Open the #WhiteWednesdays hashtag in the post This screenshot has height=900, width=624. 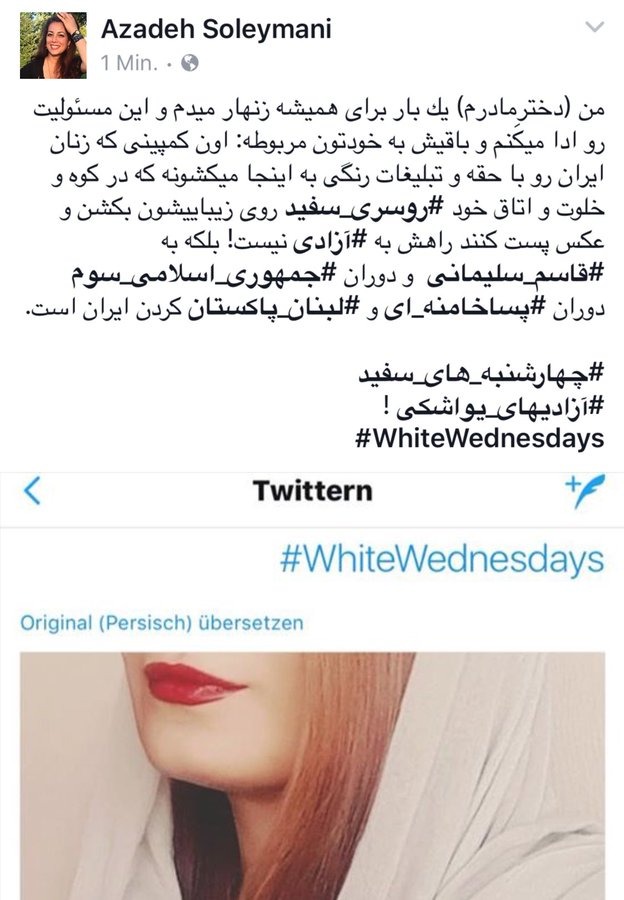point(480,439)
